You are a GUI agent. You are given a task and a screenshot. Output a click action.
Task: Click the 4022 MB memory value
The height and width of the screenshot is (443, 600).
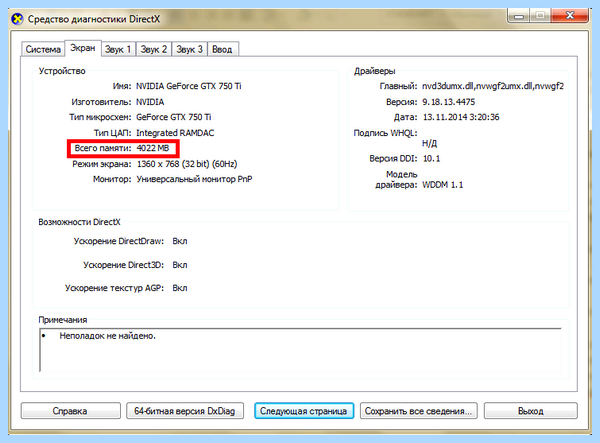pos(153,148)
